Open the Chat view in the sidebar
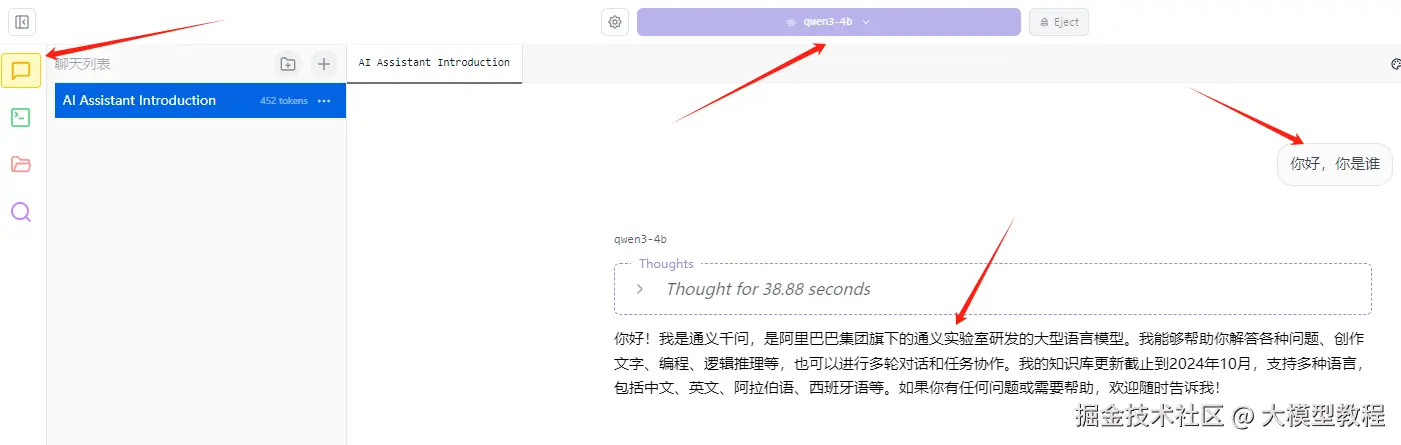This screenshot has width=1401, height=445. click(x=21, y=71)
